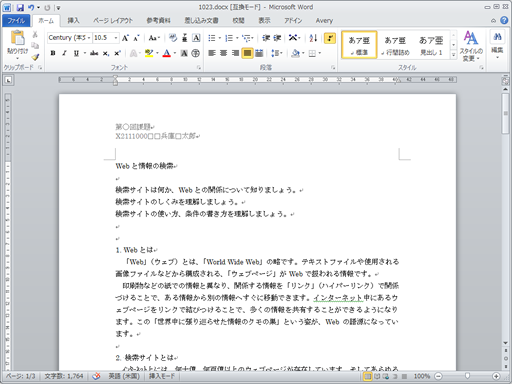The image size is (512, 384).
Task: Click the Decrease Indent icon
Action: pyautogui.click(x=266, y=38)
